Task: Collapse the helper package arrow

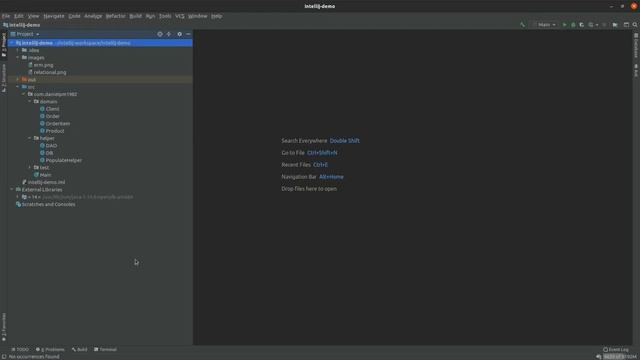Action: point(29,138)
